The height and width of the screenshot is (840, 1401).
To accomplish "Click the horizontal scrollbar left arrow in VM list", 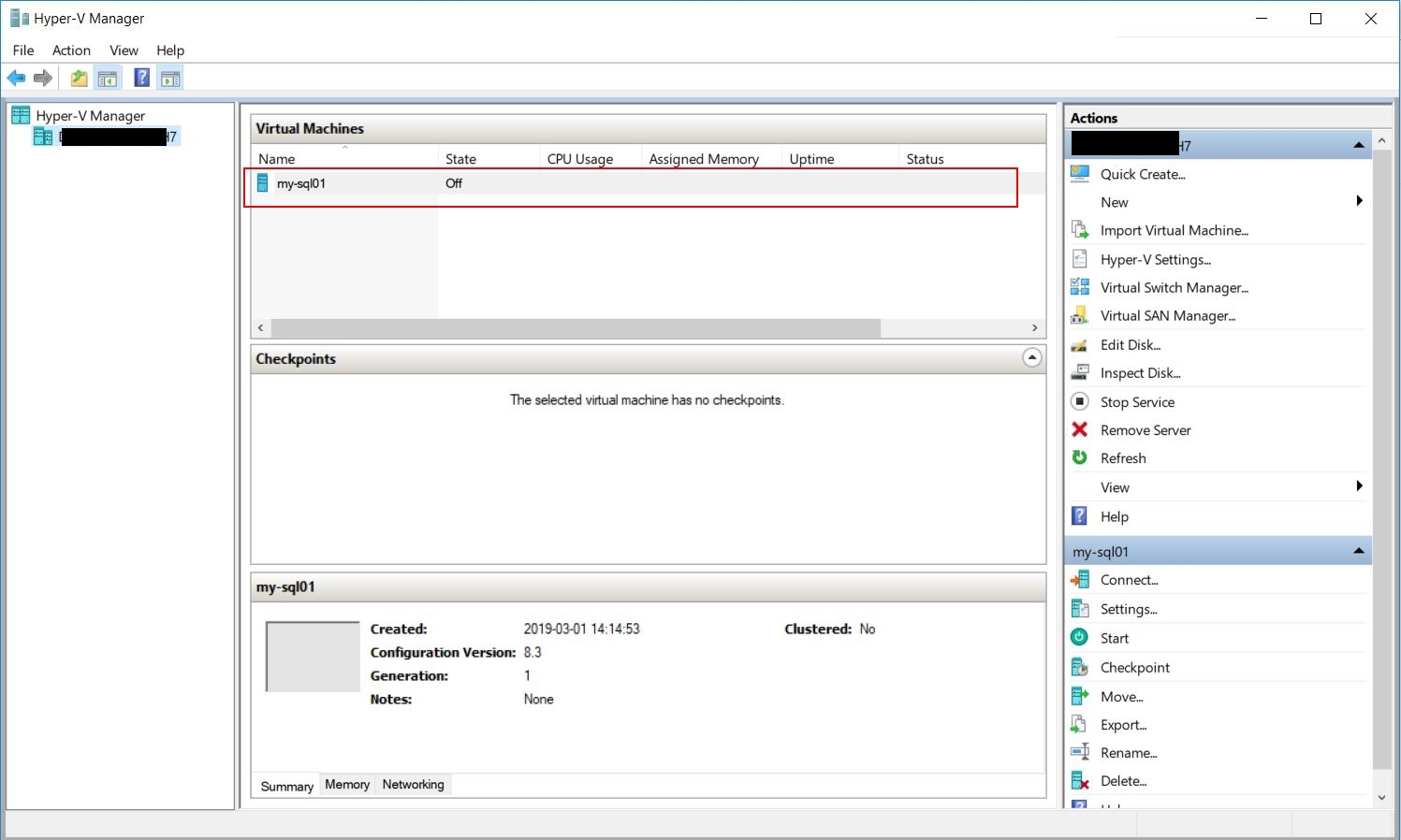I will tap(261, 327).
